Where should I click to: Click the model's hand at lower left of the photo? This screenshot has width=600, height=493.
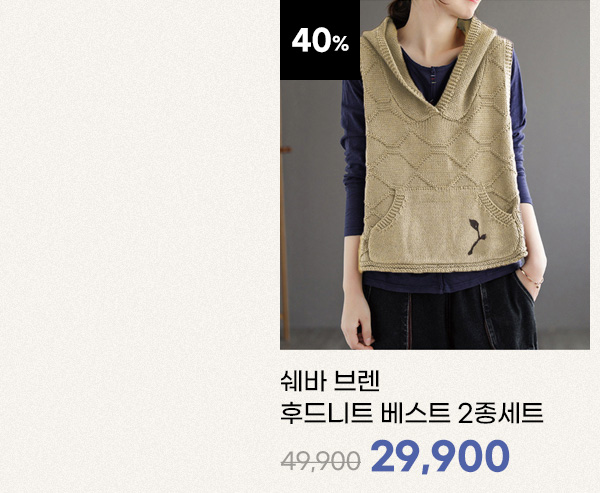pos(357,325)
